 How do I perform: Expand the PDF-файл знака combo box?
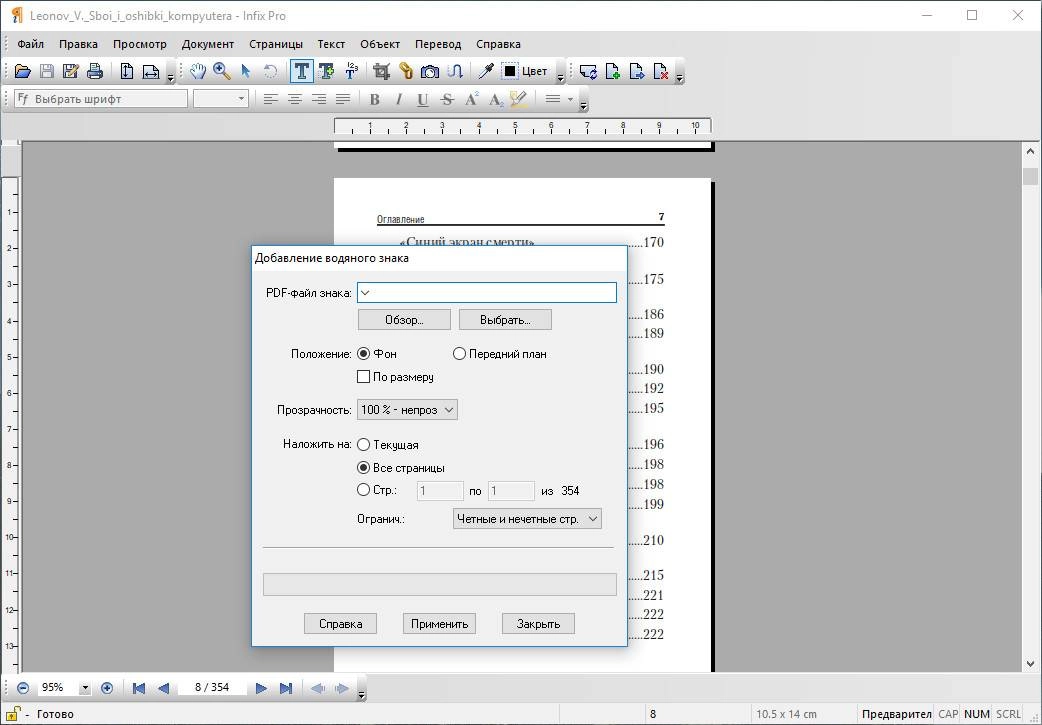(365, 293)
